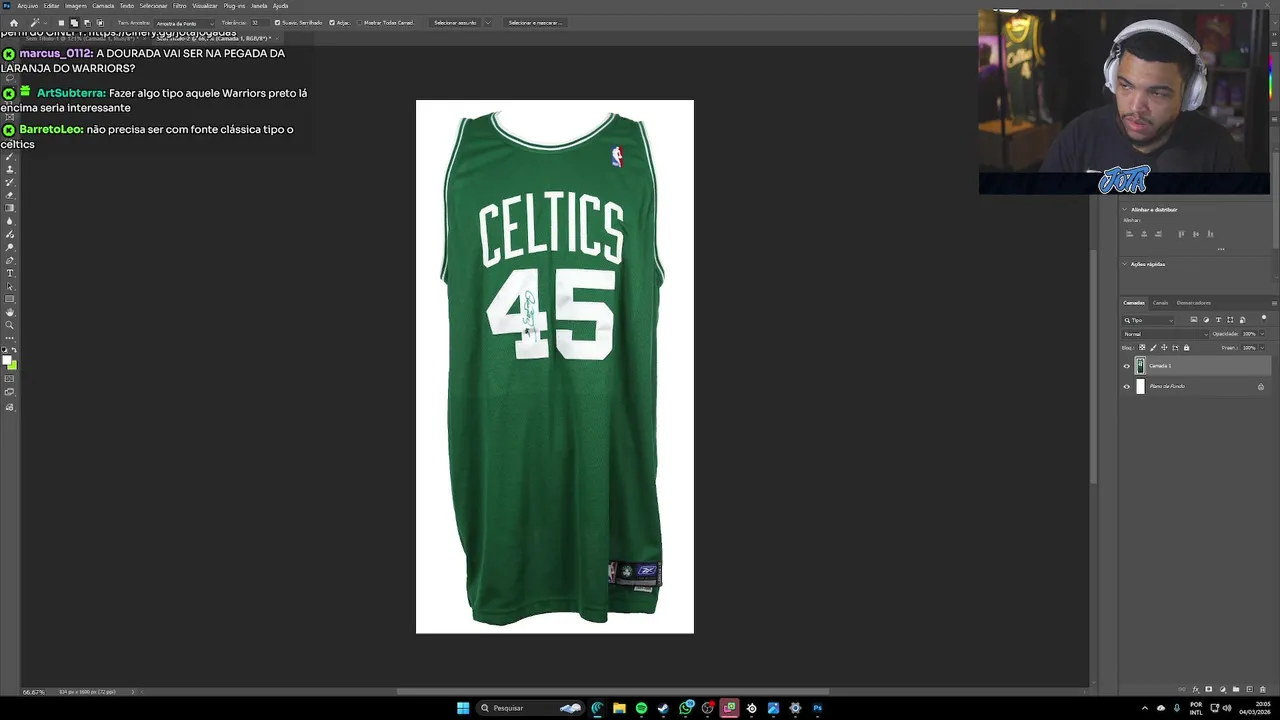The width and height of the screenshot is (1280, 720).
Task: Select the Clone Stamp tool
Action: [x=10, y=169]
